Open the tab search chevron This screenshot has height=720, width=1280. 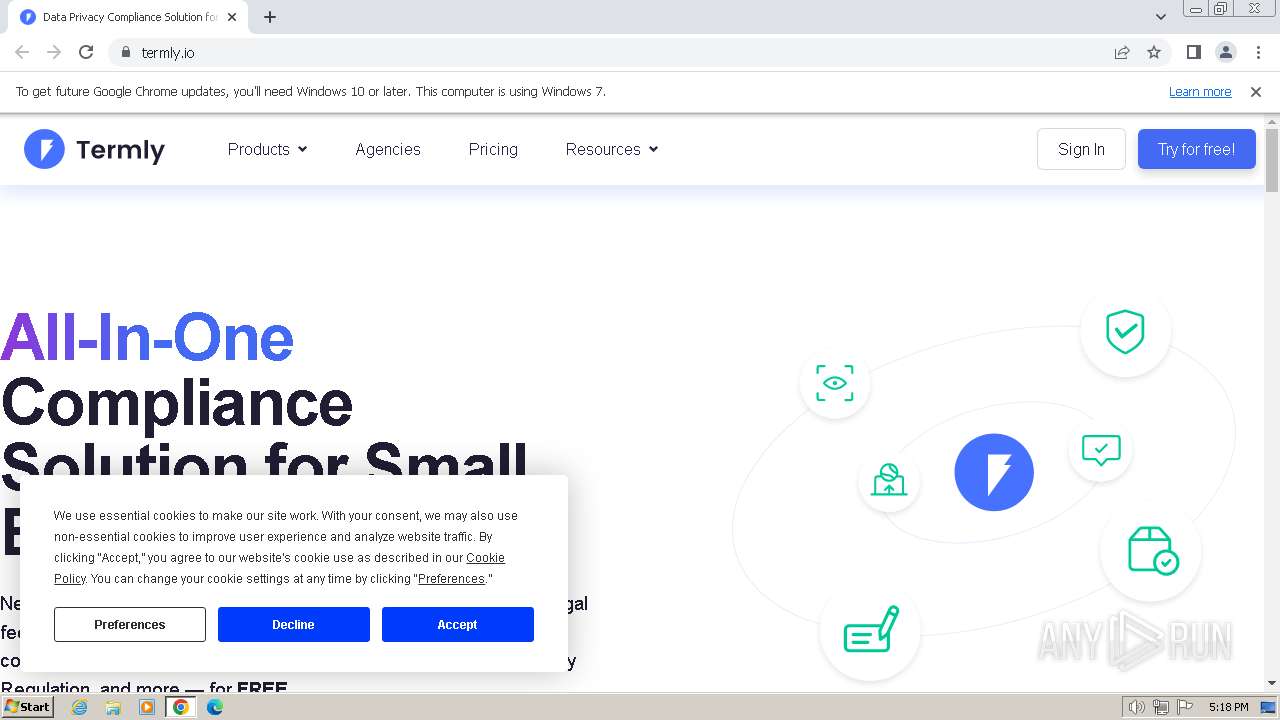[x=1160, y=17]
